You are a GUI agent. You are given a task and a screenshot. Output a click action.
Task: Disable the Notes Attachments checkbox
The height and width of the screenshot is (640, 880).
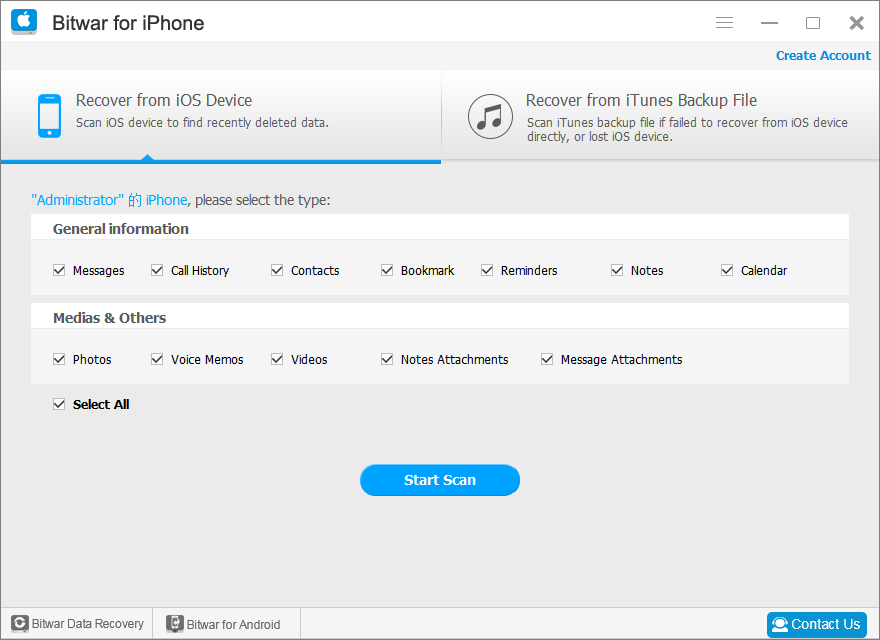coord(387,359)
